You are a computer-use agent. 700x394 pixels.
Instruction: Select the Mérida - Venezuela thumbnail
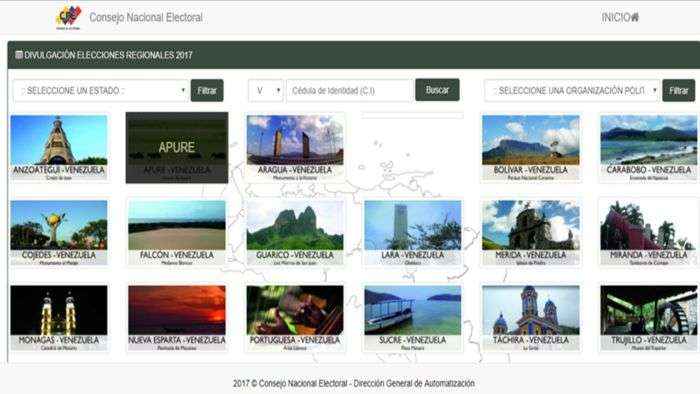click(x=531, y=232)
